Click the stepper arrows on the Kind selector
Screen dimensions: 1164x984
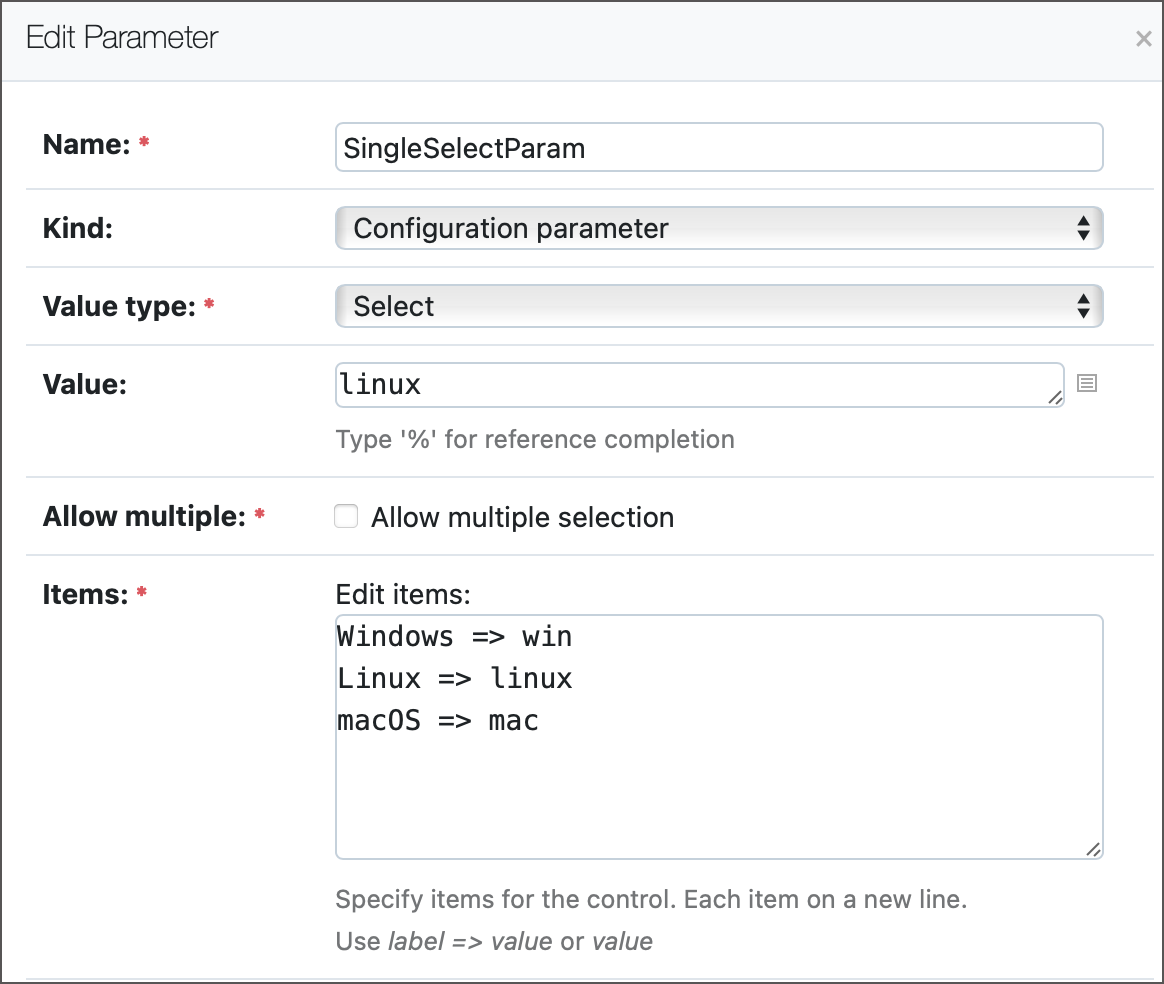tap(1084, 228)
